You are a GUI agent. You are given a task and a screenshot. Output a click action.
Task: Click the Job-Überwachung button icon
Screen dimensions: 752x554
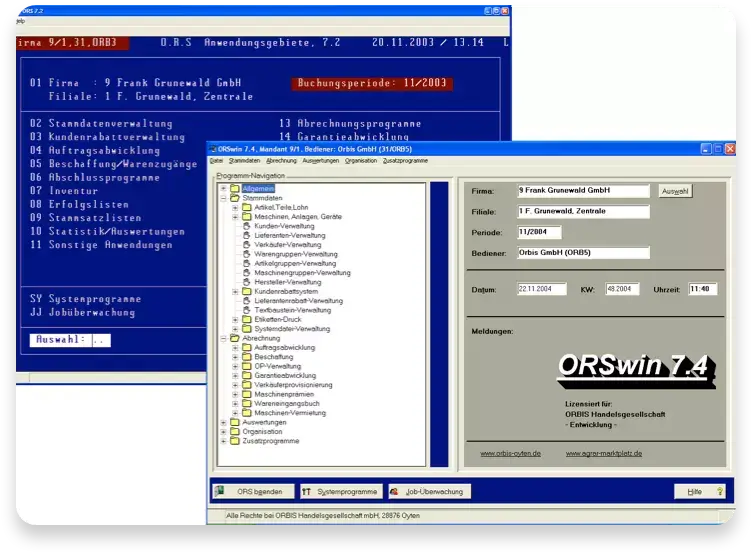coord(394,492)
